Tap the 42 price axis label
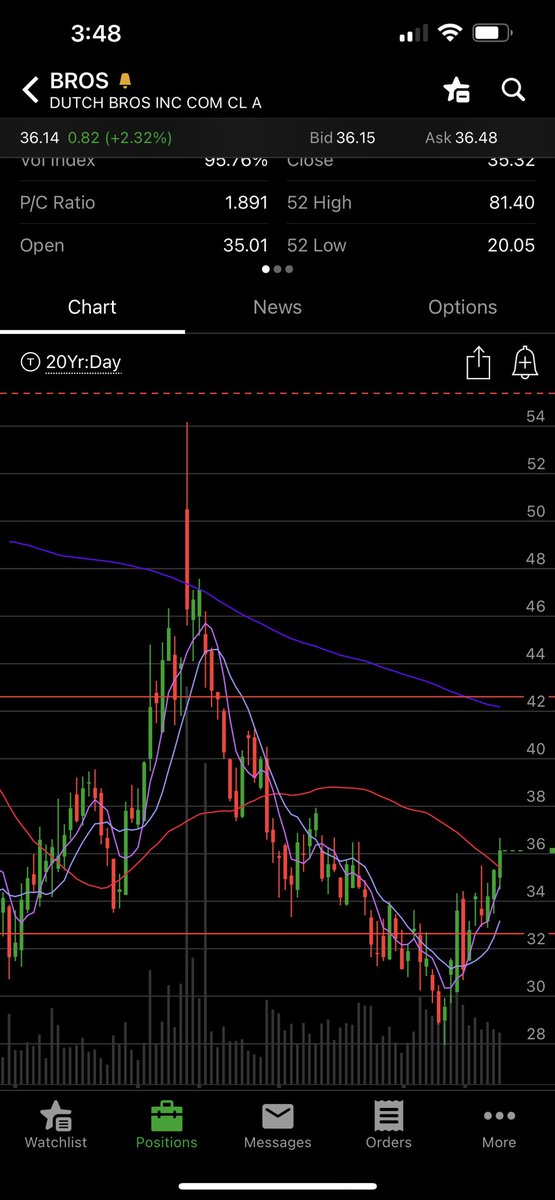Viewport: 555px width, 1200px height. point(536,701)
